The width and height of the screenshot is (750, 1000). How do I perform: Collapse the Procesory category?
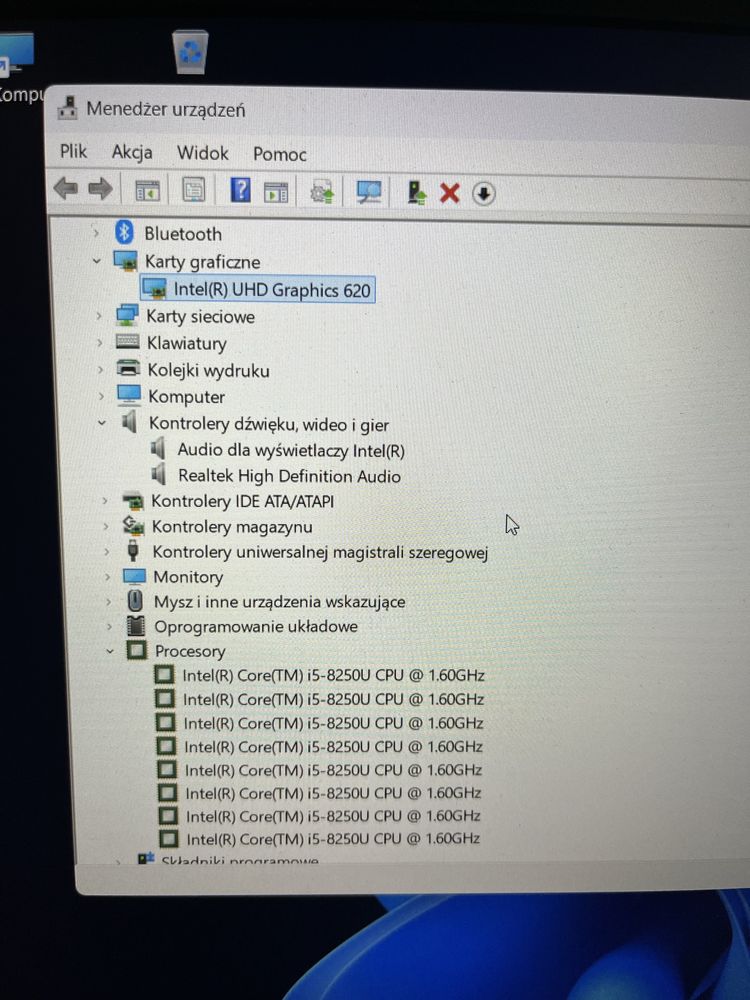[x=110, y=651]
